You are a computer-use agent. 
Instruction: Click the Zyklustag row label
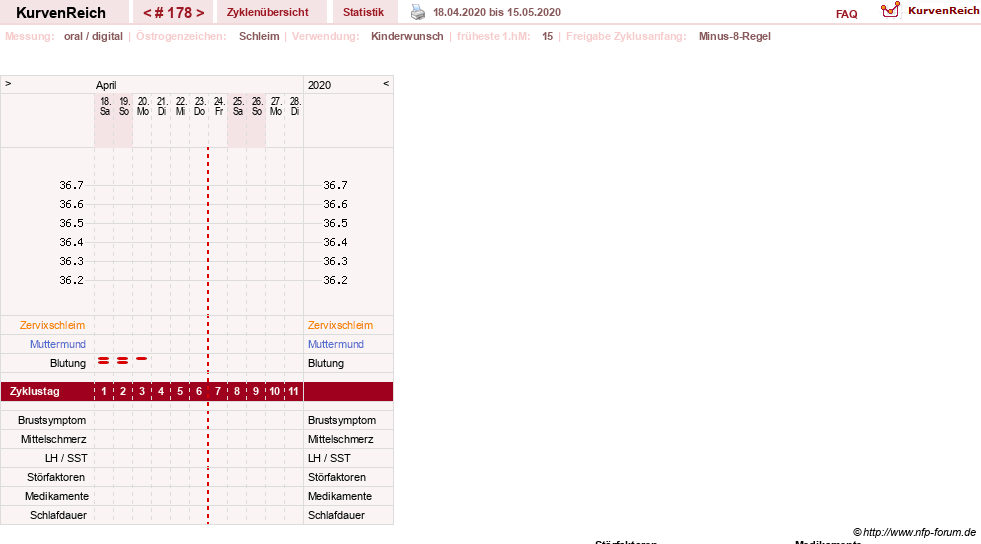click(x=35, y=391)
